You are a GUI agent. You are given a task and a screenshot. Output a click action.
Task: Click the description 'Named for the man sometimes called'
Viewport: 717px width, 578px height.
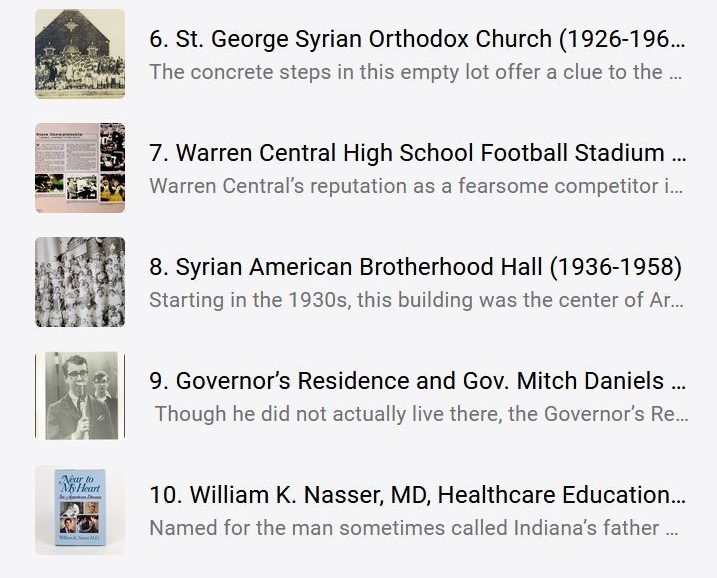415,528
